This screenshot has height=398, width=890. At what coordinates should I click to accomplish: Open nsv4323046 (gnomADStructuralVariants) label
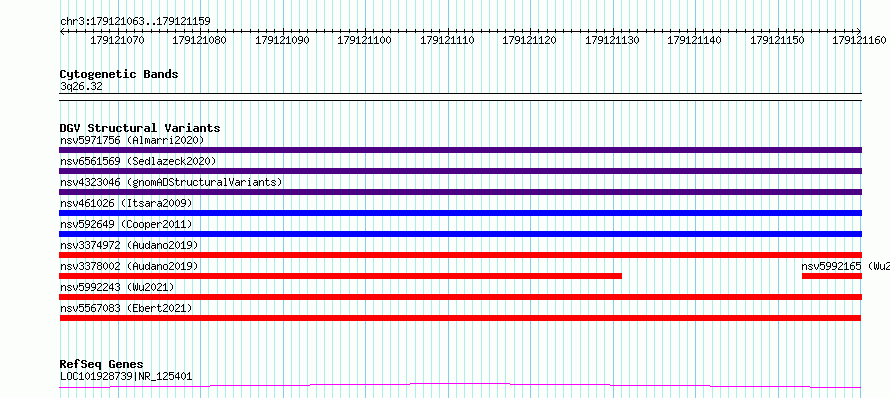pyautogui.click(x=171, y=182)
